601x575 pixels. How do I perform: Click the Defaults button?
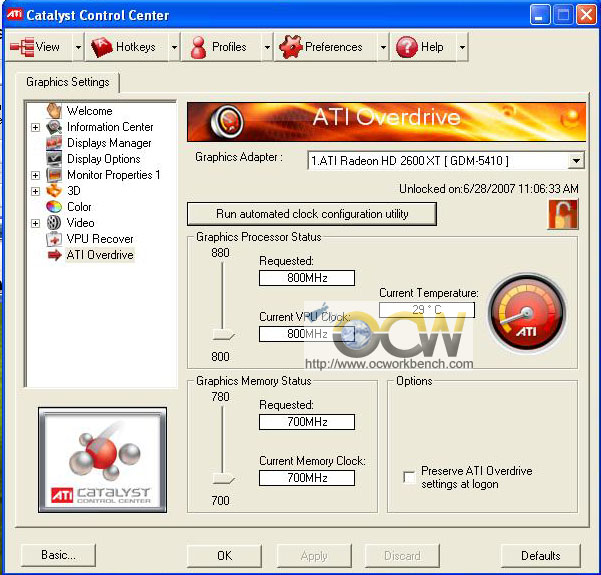(x=540, y=555)
